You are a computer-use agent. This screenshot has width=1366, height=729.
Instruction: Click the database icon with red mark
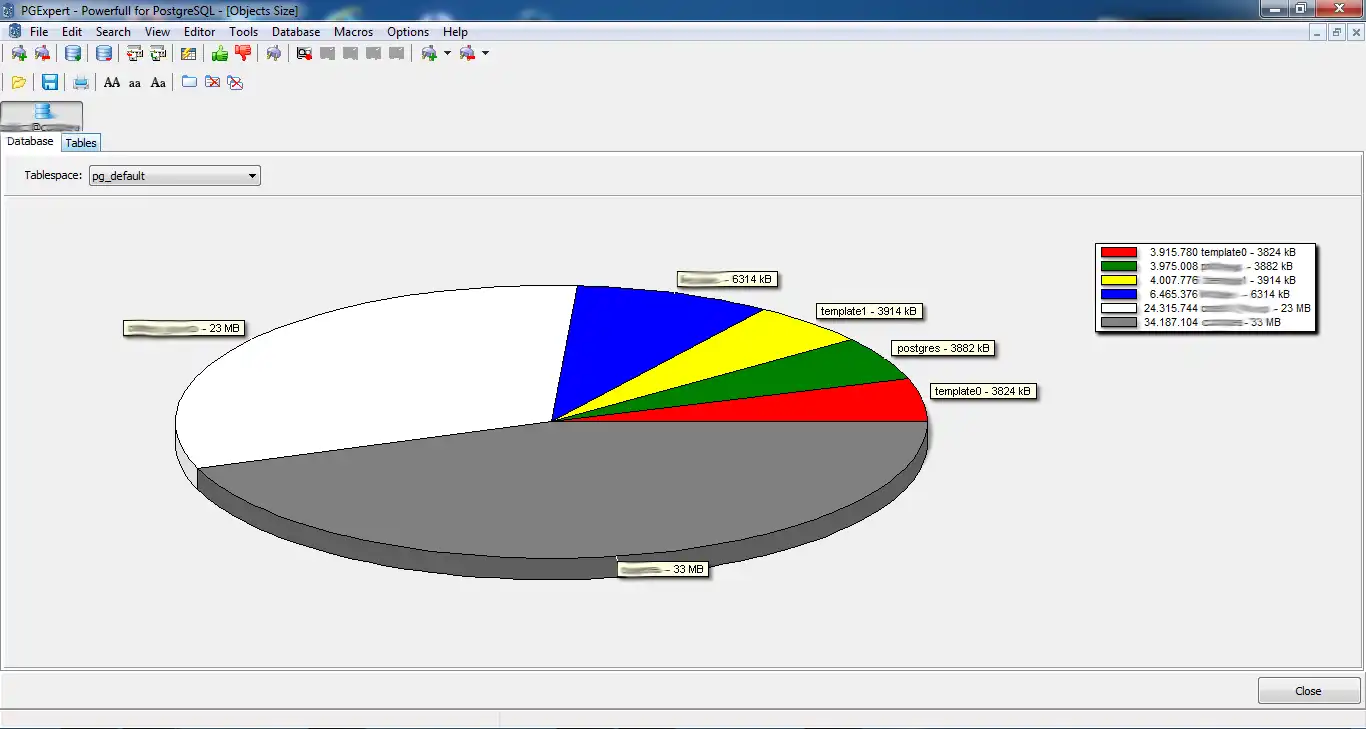click(x=103, y=53)
